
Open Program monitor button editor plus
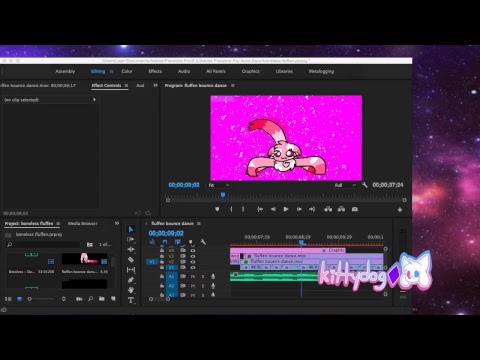click(x=400, y=210)
